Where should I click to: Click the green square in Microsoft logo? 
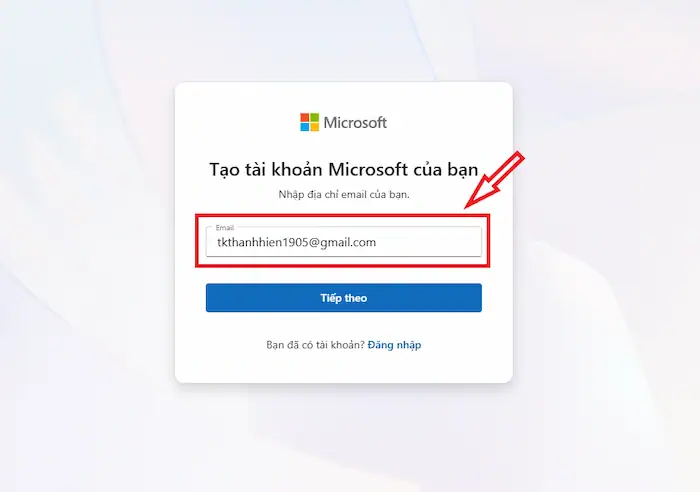314,117
